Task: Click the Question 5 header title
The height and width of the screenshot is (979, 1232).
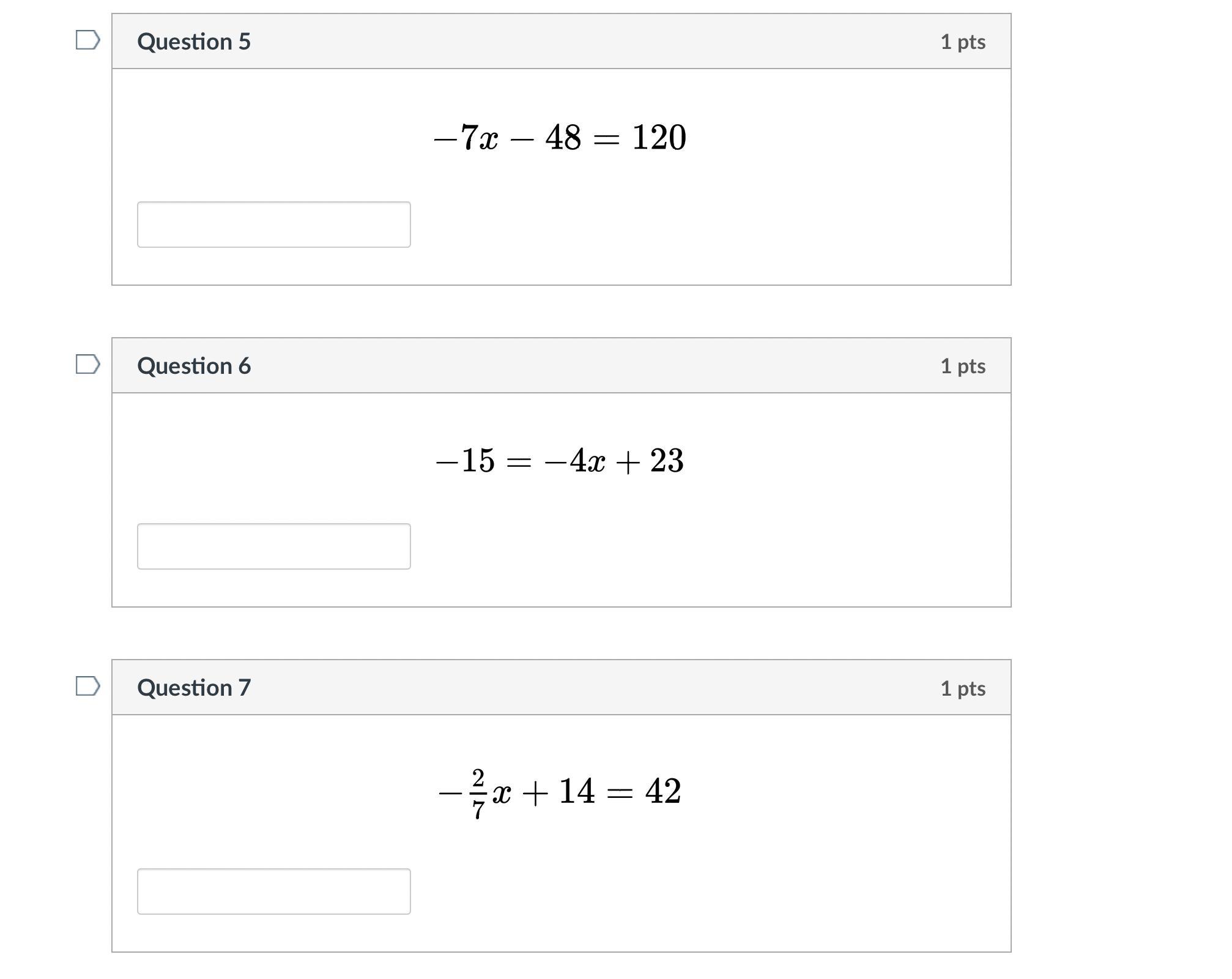Action: tap(194, 42)
